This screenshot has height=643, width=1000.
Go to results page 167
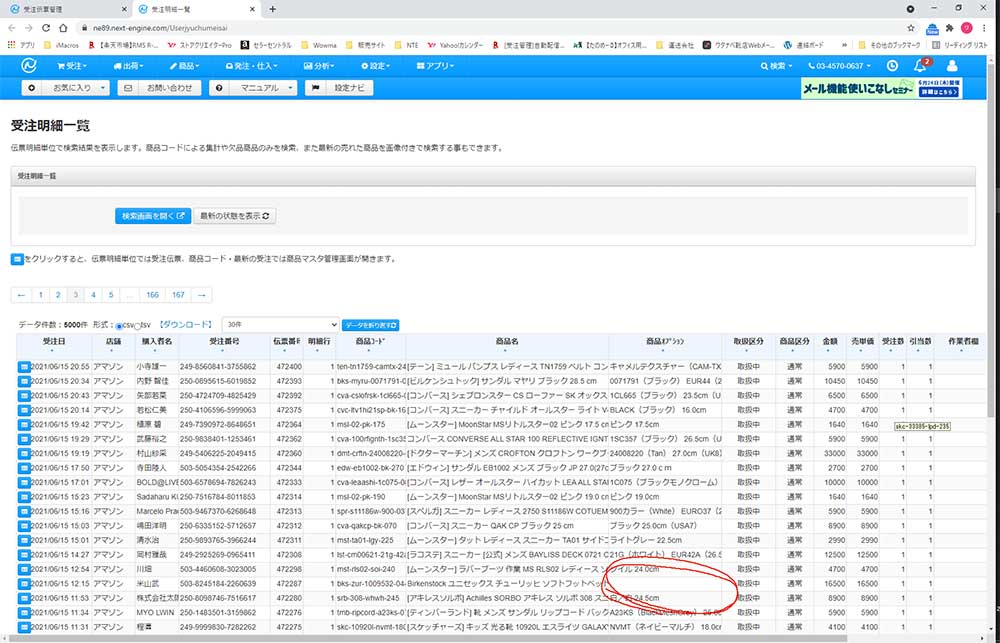[179, 295]
